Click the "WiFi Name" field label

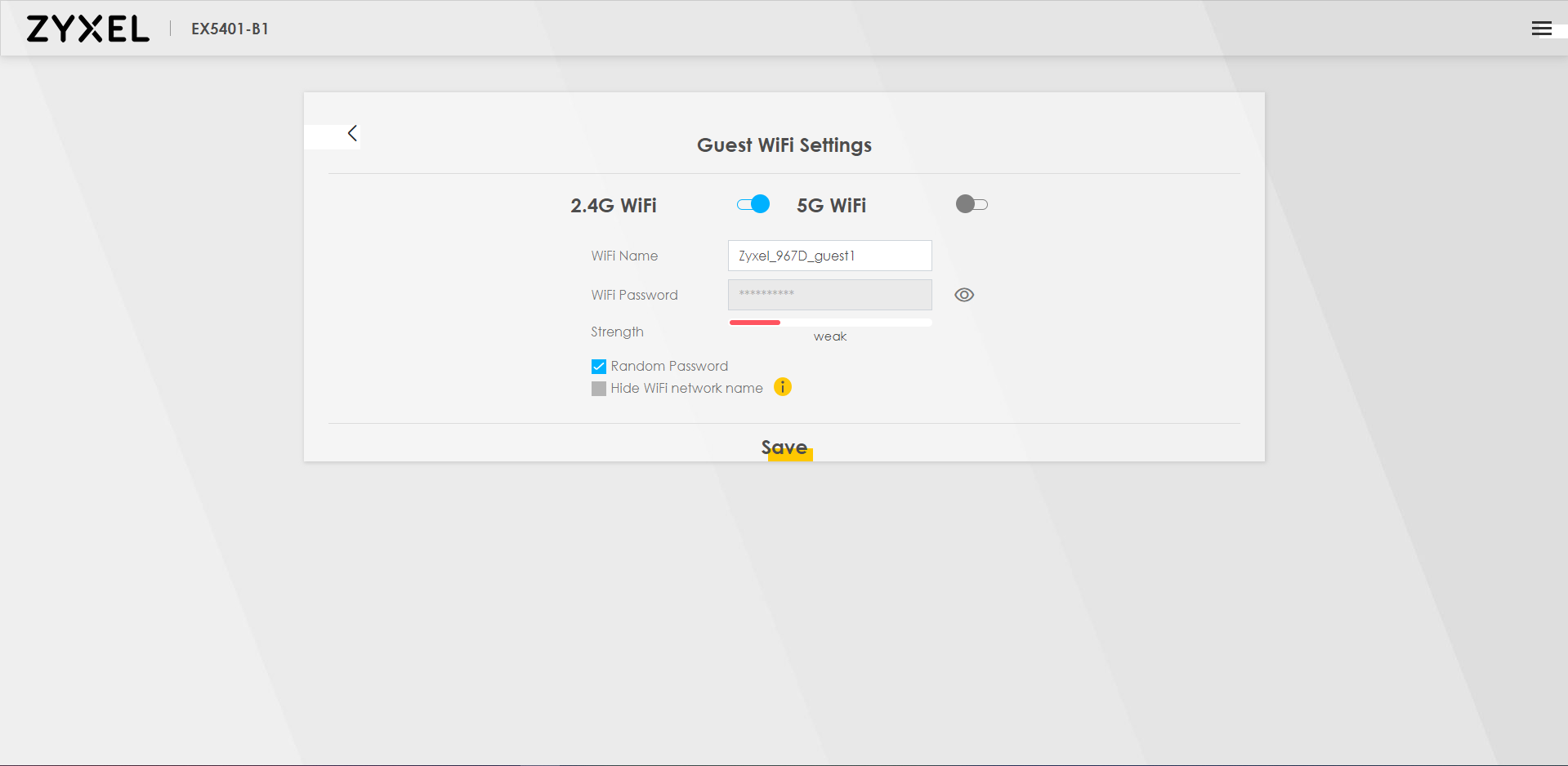[624, 256]
